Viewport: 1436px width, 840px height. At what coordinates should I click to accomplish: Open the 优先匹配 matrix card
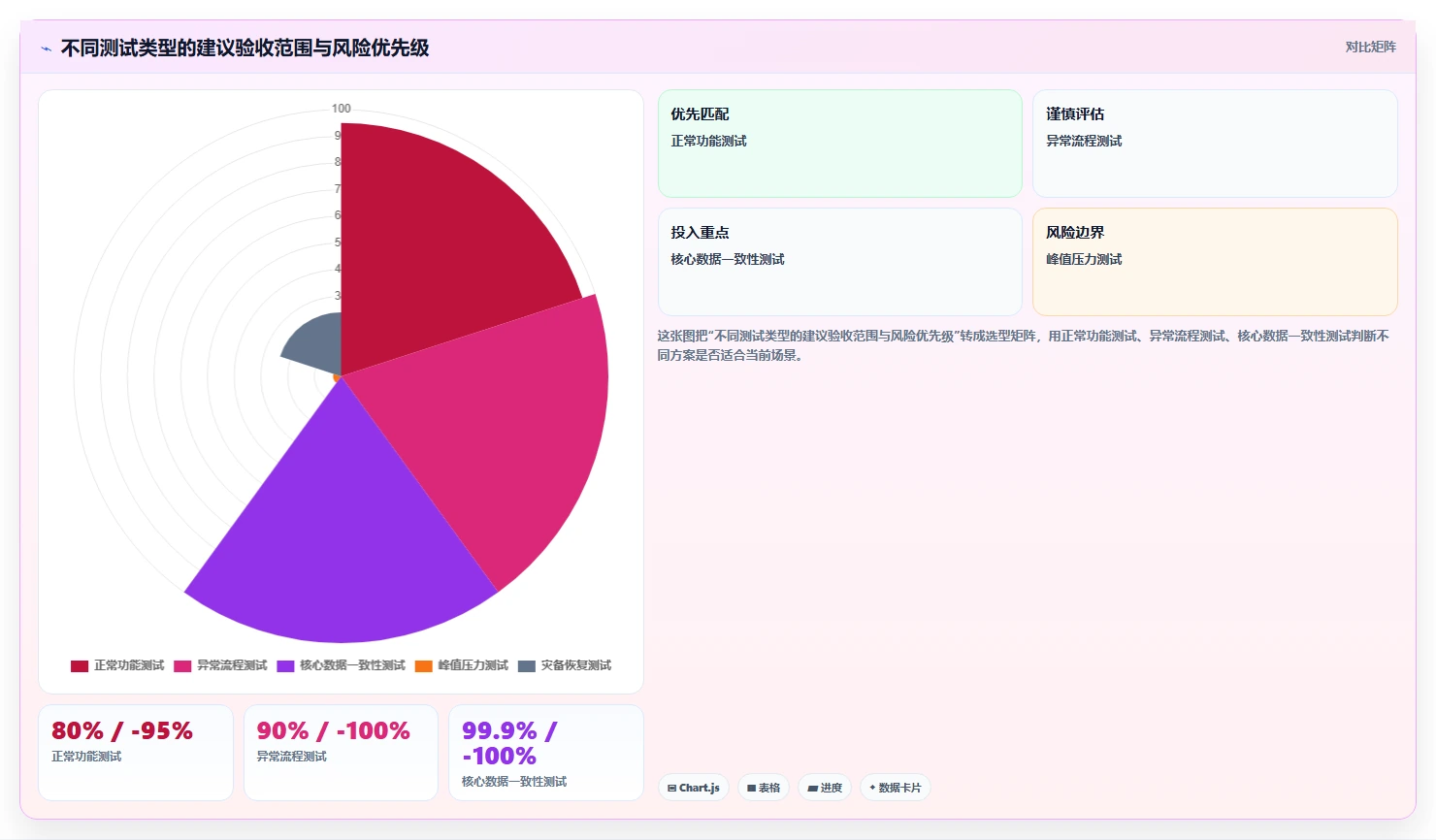(840, 144)
